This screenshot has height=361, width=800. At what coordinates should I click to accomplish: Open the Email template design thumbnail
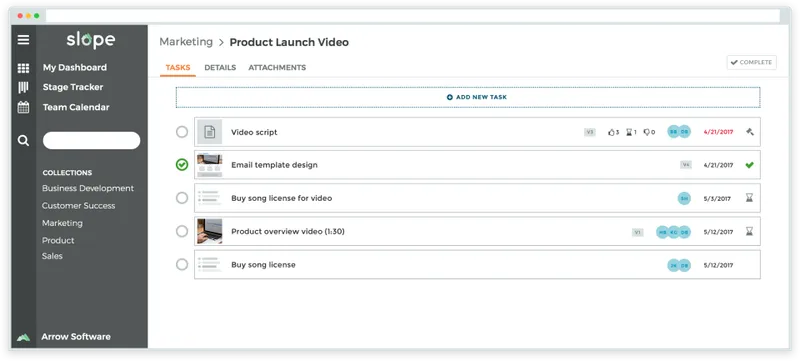210,165
